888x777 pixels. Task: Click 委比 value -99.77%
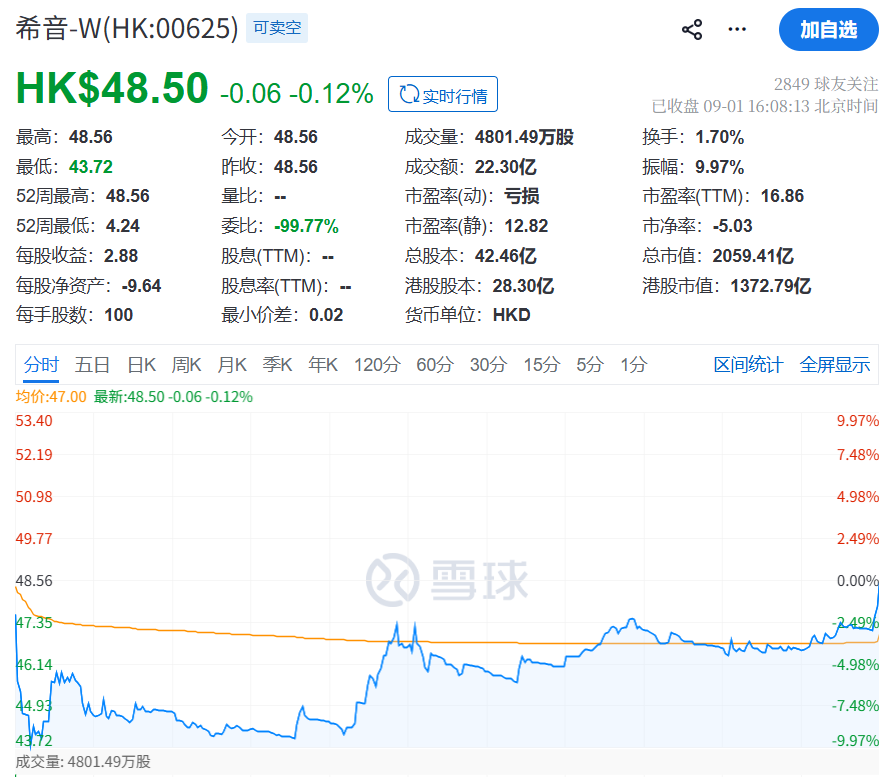(306, 226)
